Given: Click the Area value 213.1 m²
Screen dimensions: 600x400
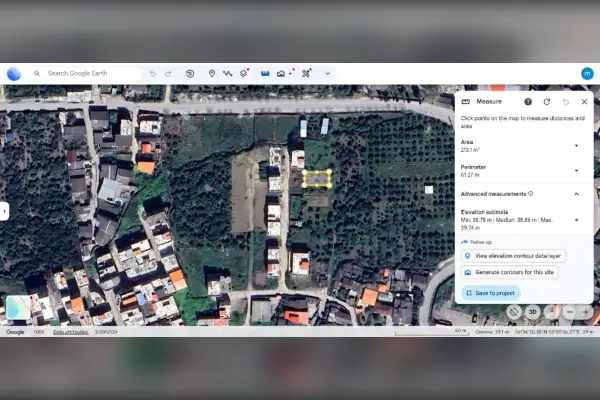Looking at the screenshot, I should [470, 150].
